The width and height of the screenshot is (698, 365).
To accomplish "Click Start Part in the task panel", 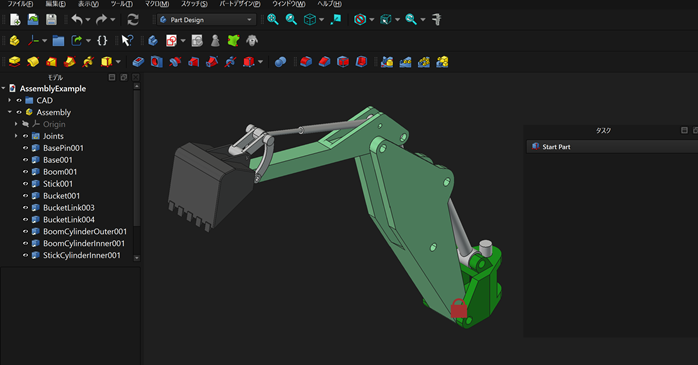I will 556,146.
